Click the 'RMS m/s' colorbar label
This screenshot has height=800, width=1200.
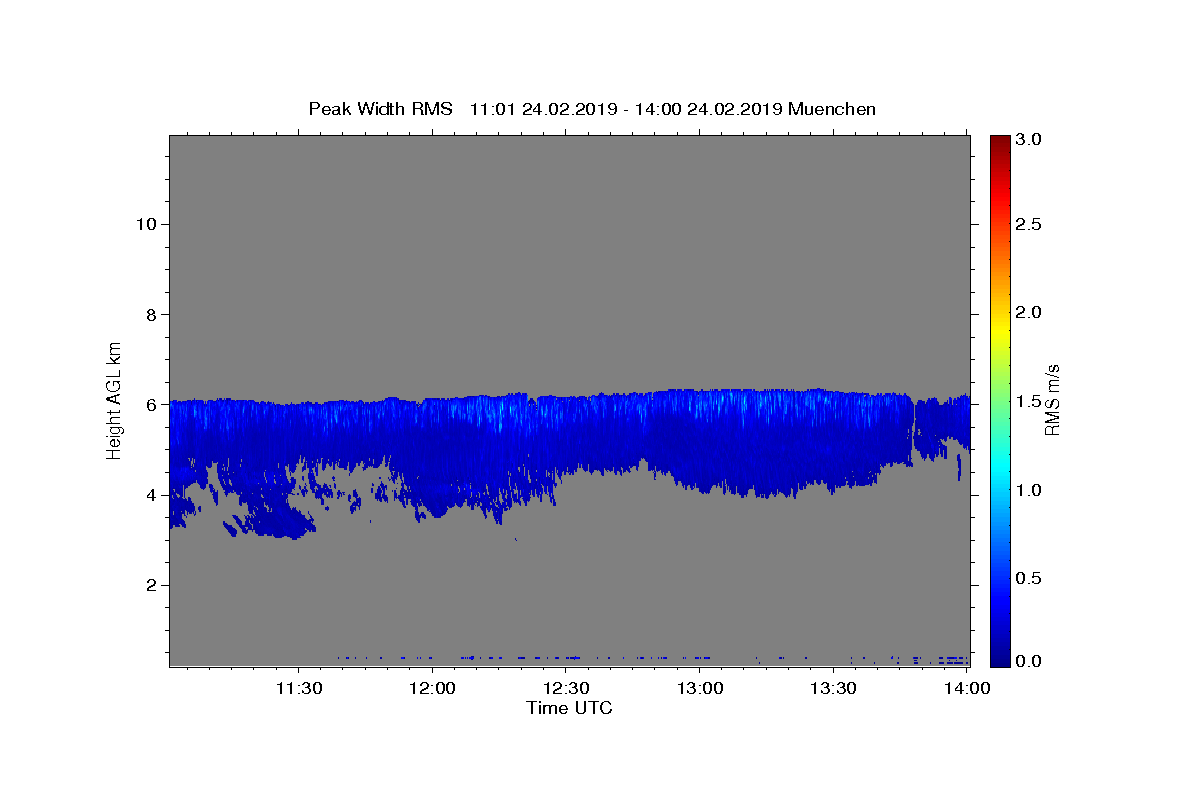tap(1051, 400)
